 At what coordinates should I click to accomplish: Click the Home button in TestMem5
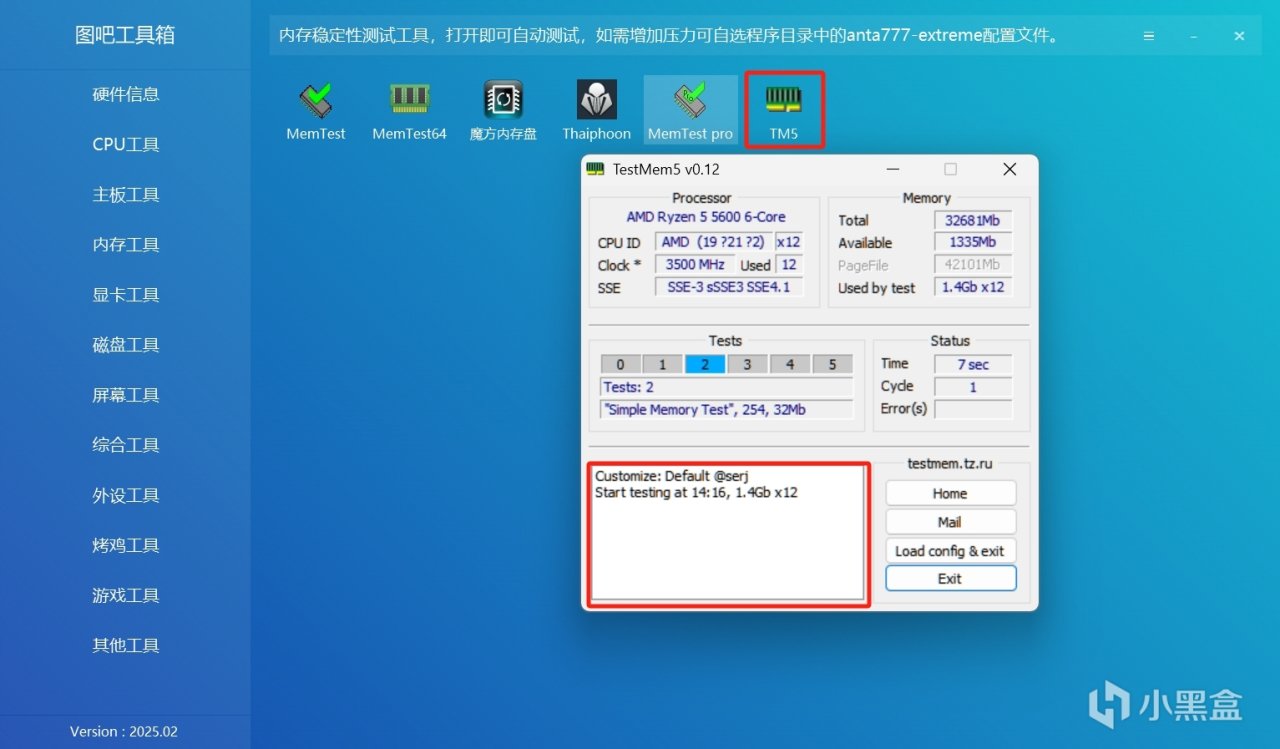[x=950, y=493]
